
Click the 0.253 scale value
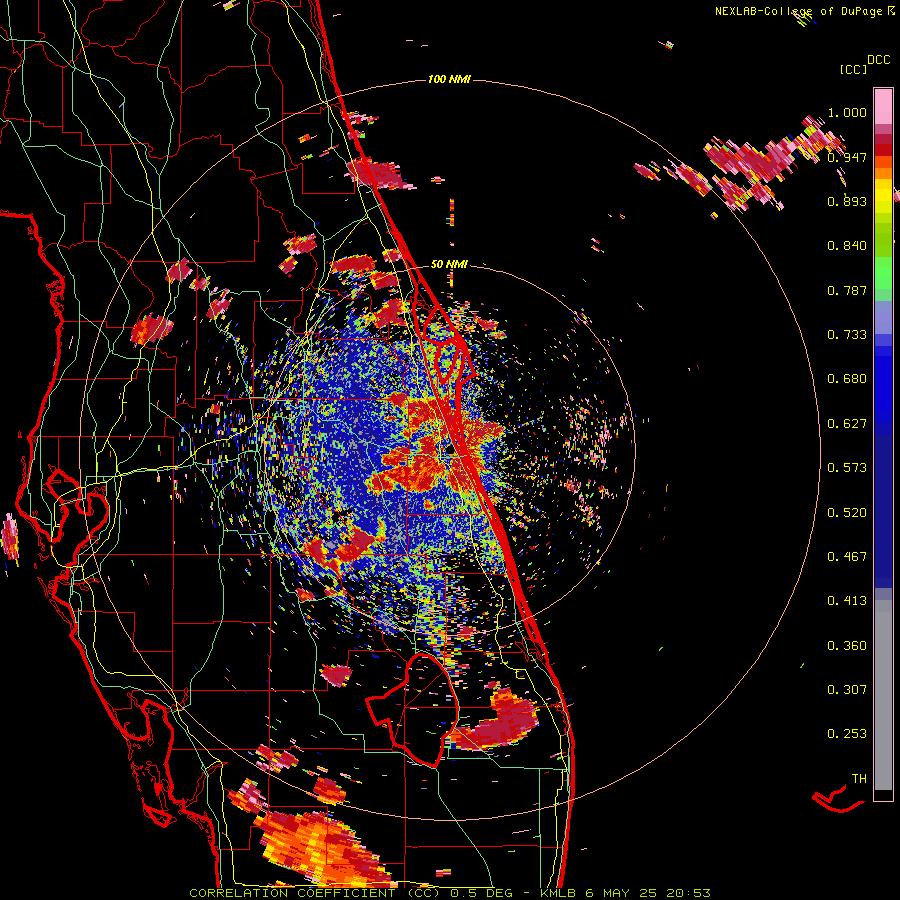tap(847, 734)
